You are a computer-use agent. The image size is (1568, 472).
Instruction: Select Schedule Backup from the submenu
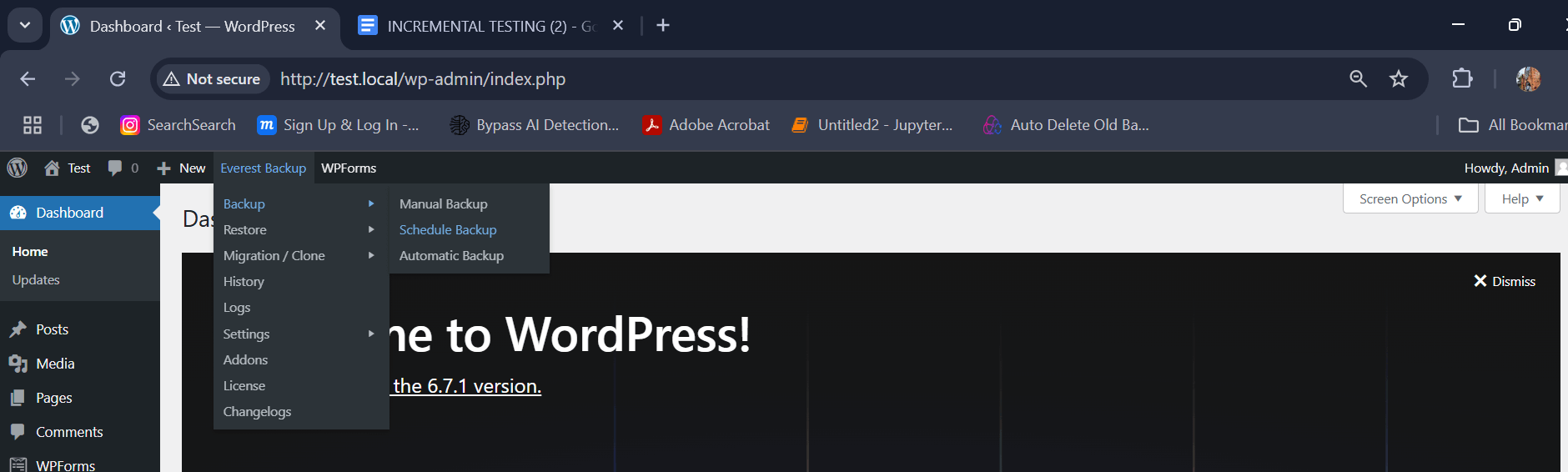pos(448,230)
